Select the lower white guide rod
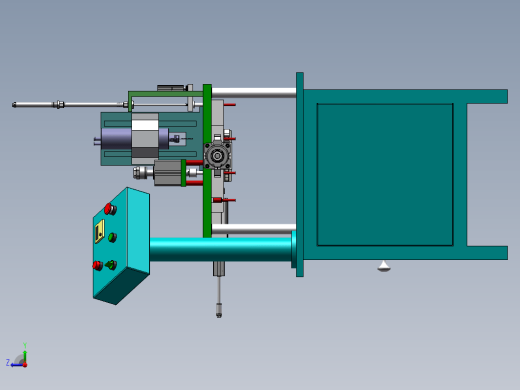520x390 pixels. (x=254, y=229)
